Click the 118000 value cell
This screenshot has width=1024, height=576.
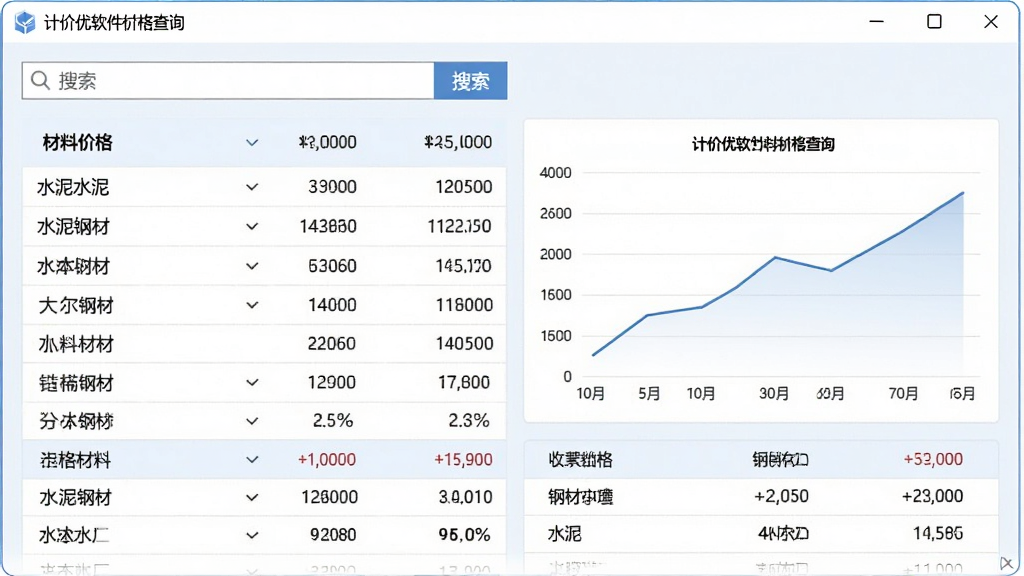pos(464,305)
